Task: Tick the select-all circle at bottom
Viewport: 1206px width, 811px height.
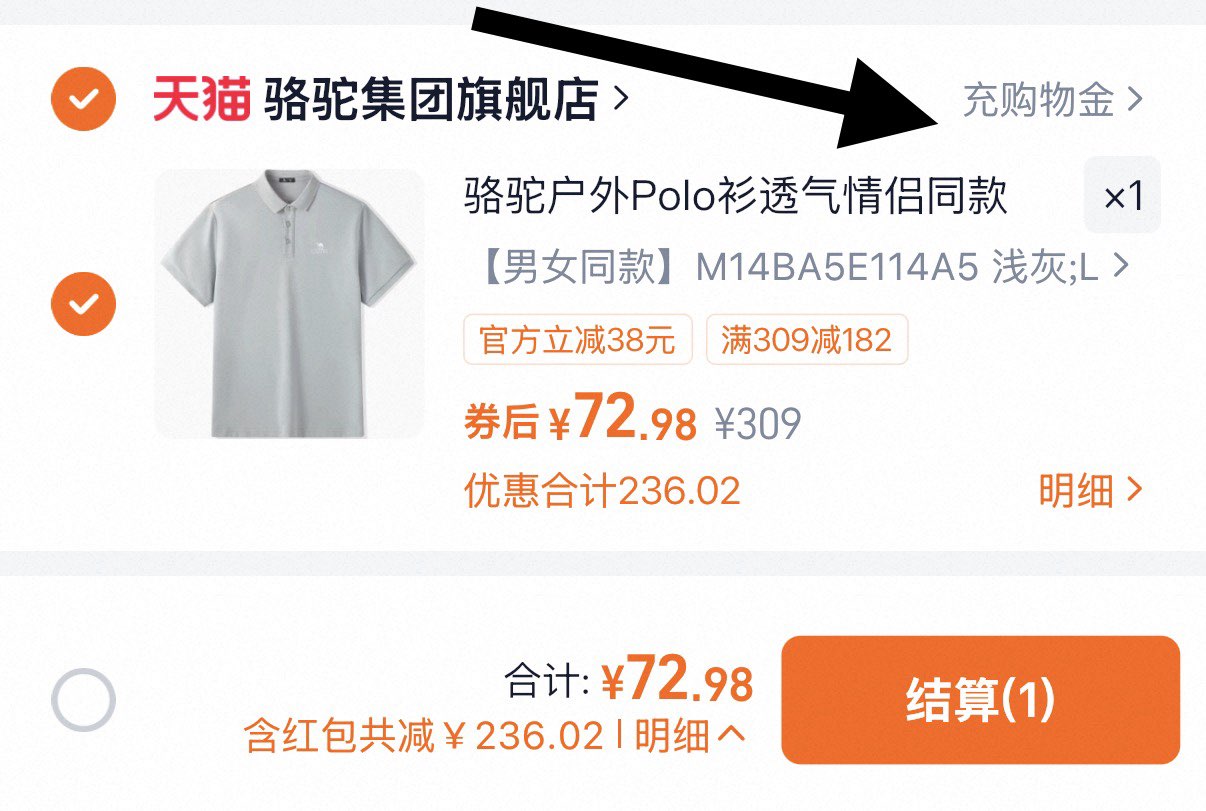Action: [x=84, y=699]
